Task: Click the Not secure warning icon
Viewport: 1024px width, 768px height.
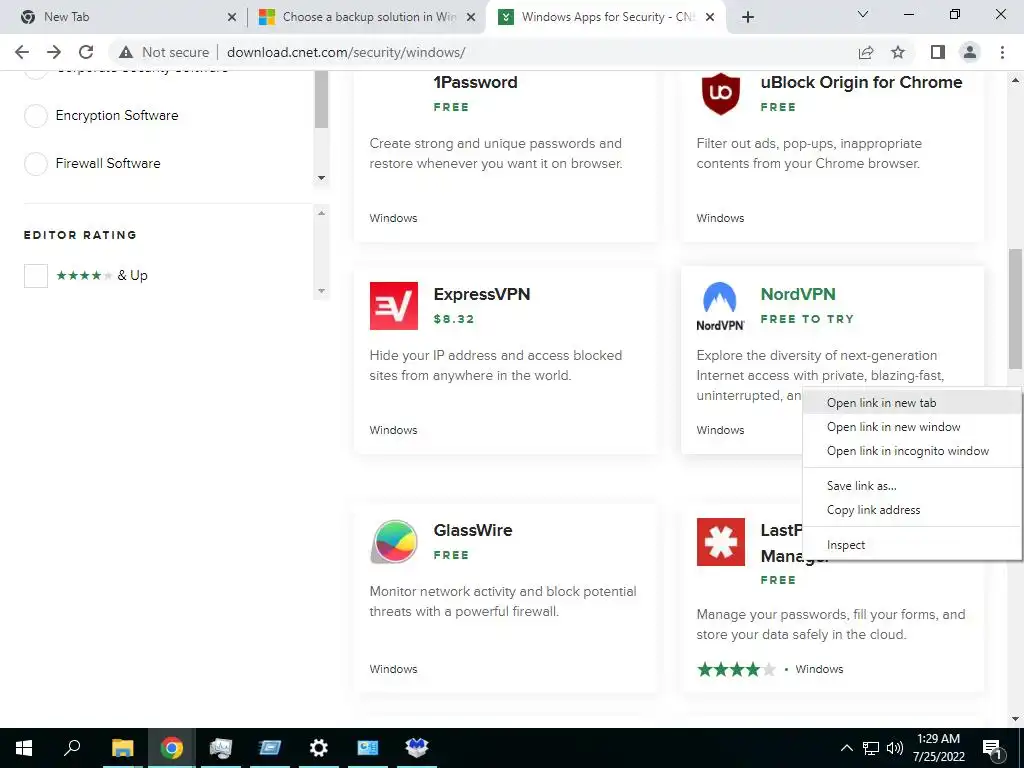Action: coord(126,52)
